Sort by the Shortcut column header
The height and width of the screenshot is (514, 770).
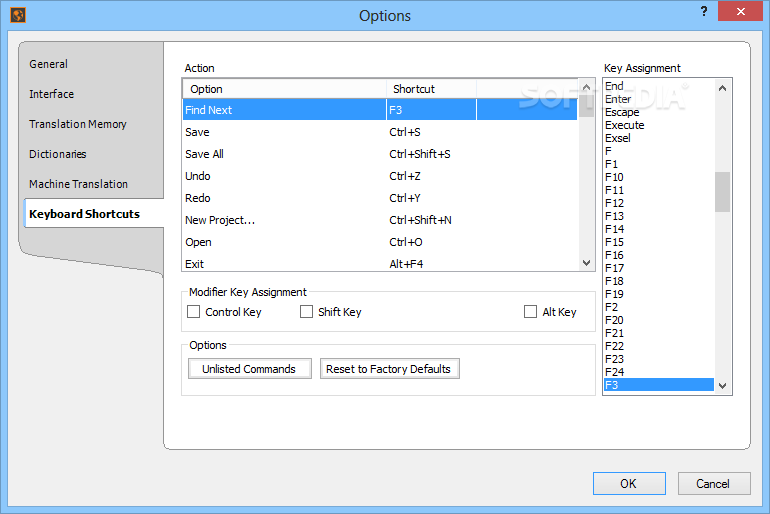point(431,89)
